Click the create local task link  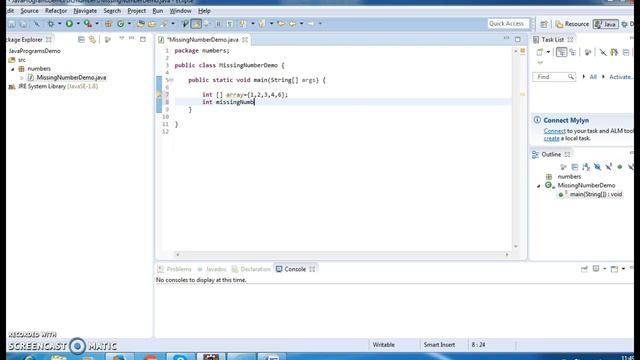point(551,138)
